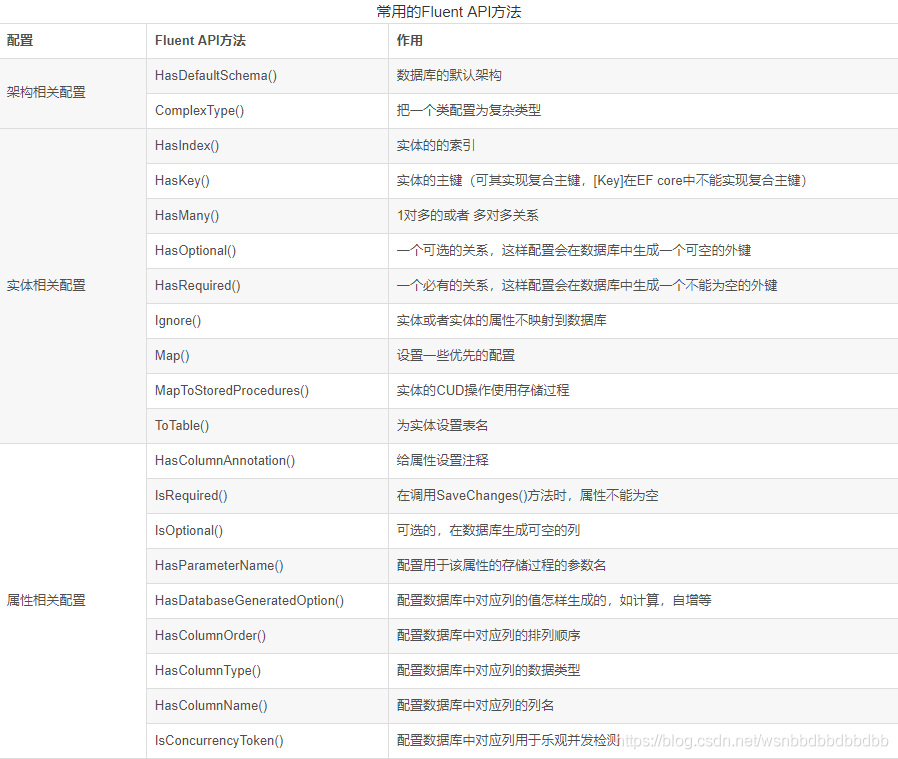Click the description mentioning 如计算，自增等
Image resolution: width=898 pixels, height=759 pixels.
pyautogui.click(x=554, y=600)
